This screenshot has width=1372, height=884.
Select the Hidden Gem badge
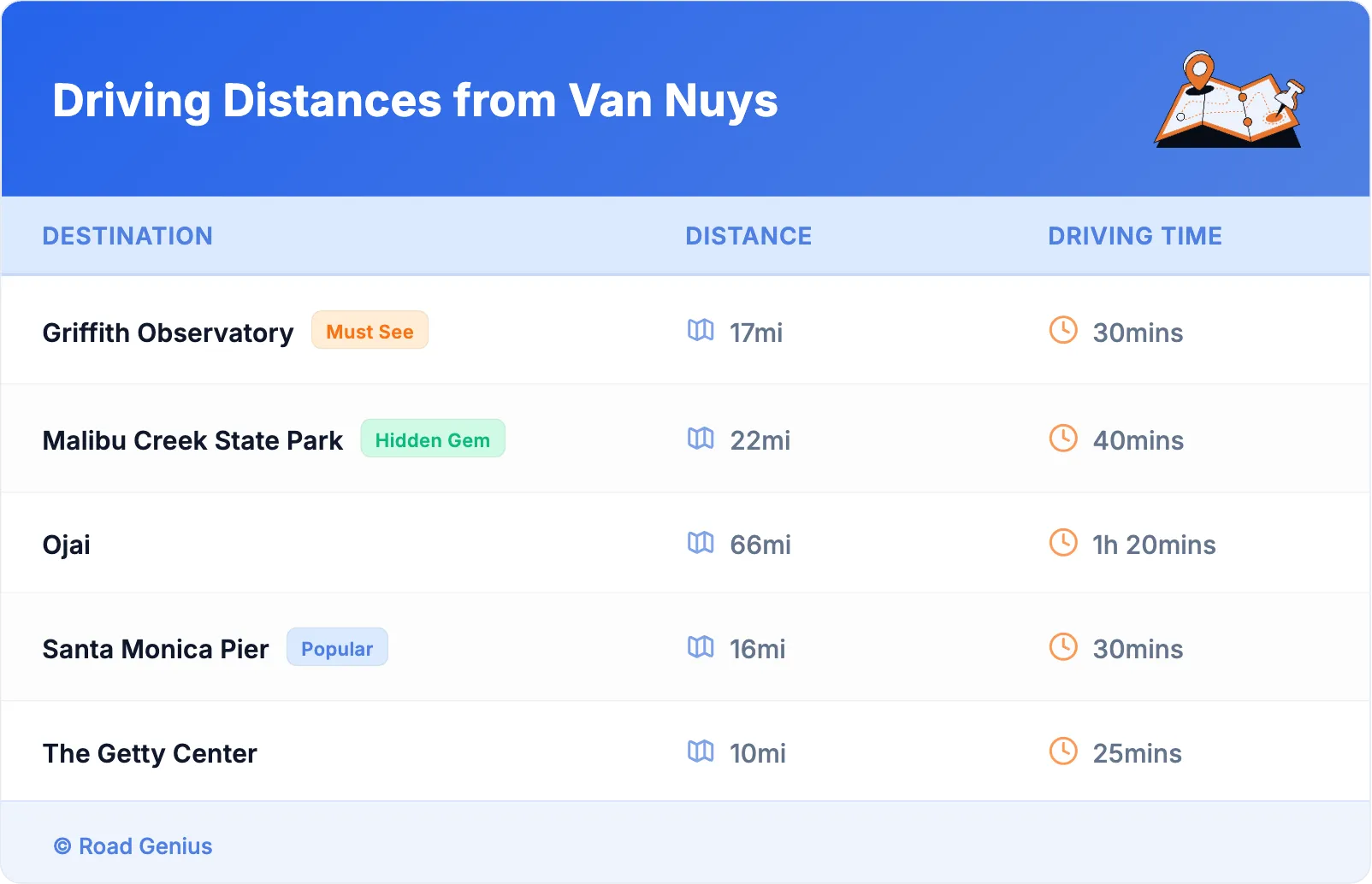click(x=433, y=439)
